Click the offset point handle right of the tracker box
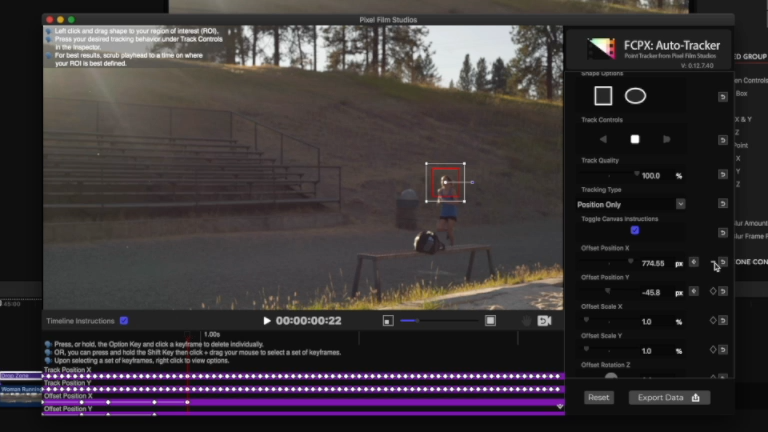768x432 pixels. [472, 182]
